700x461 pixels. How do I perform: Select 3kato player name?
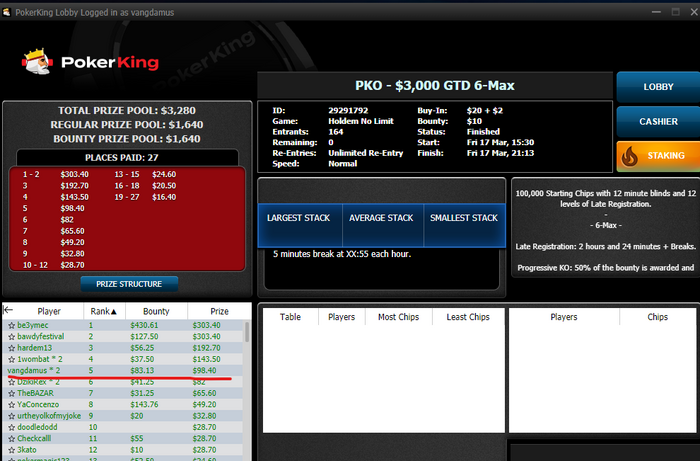pyautogui.click(x=27, y=450)
